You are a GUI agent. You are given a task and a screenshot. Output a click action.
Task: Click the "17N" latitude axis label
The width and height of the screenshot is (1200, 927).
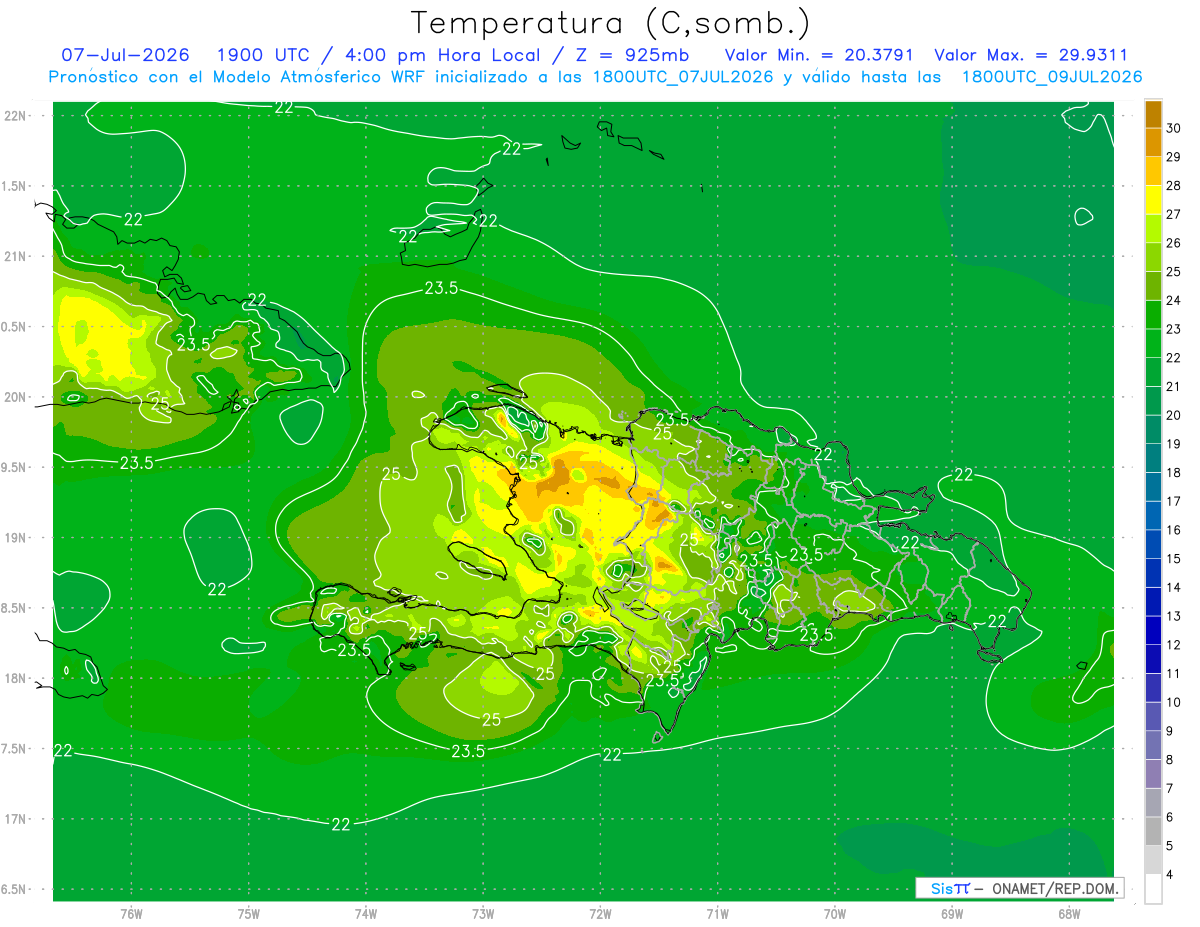(14, 819)
